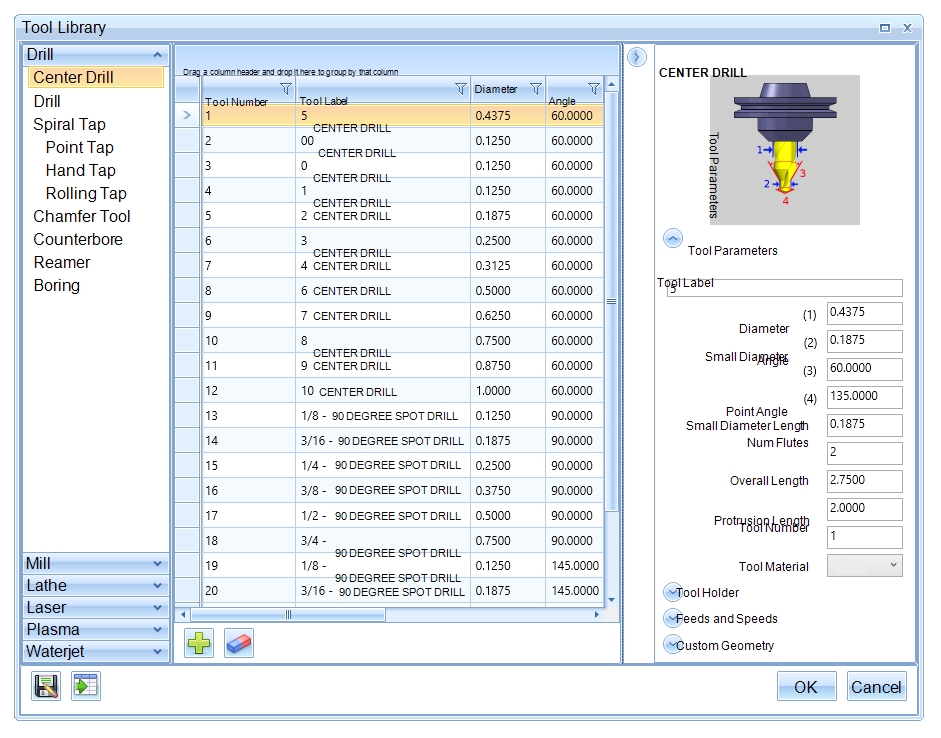This screenshot has height=738, width=941.
Task: Collapse the Tool Parameters section
Action: coord(673,239)
